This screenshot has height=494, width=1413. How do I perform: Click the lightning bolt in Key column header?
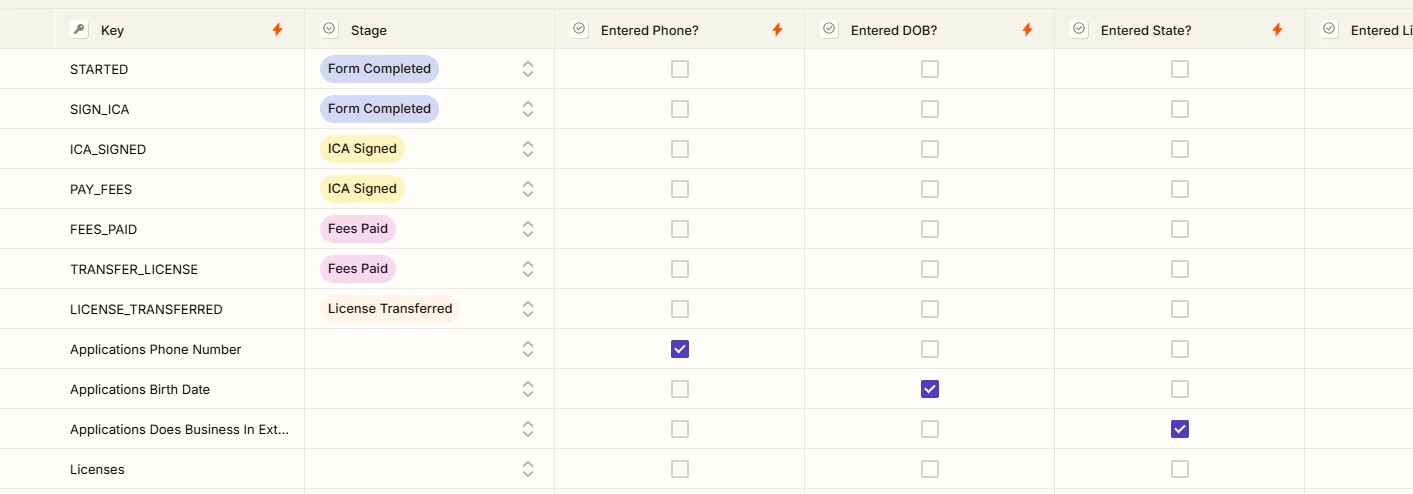(278, 30)
